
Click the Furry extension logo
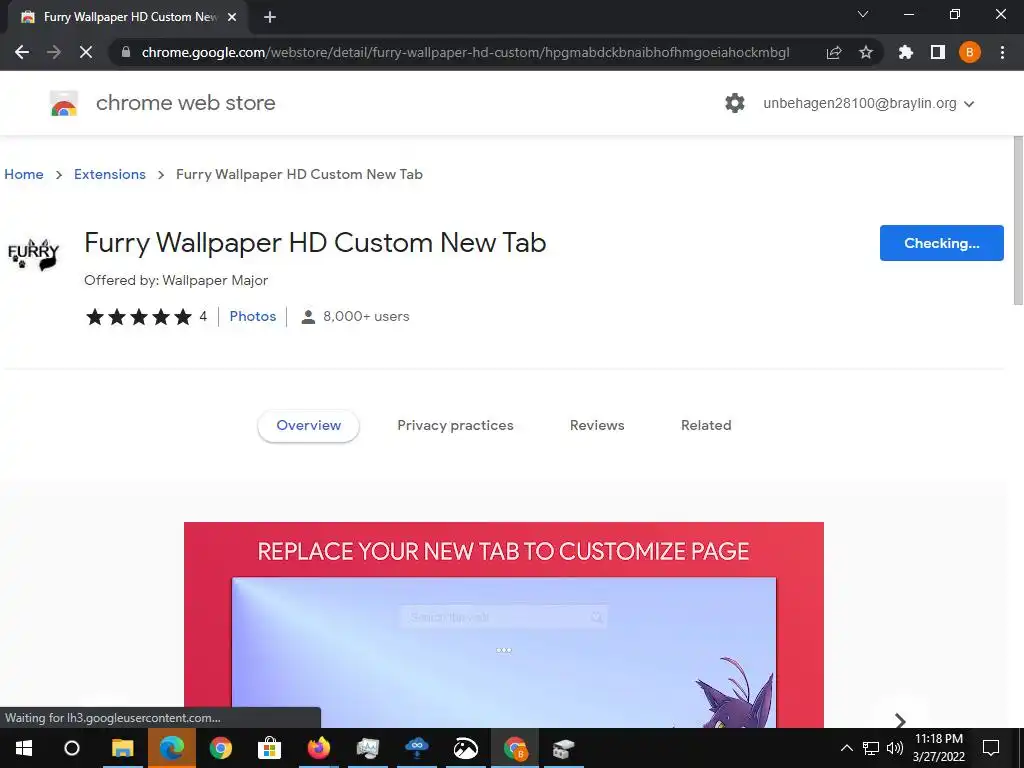tap(33, 253)
